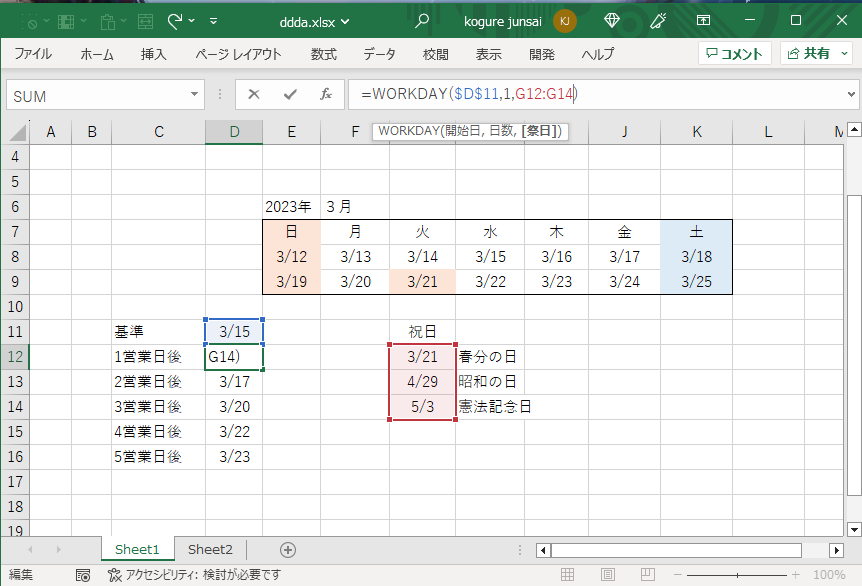The height and width of the screenshot is (586, 862).
Task: Open the 数式 ribbon tab
Action: (x=323, y=54)
